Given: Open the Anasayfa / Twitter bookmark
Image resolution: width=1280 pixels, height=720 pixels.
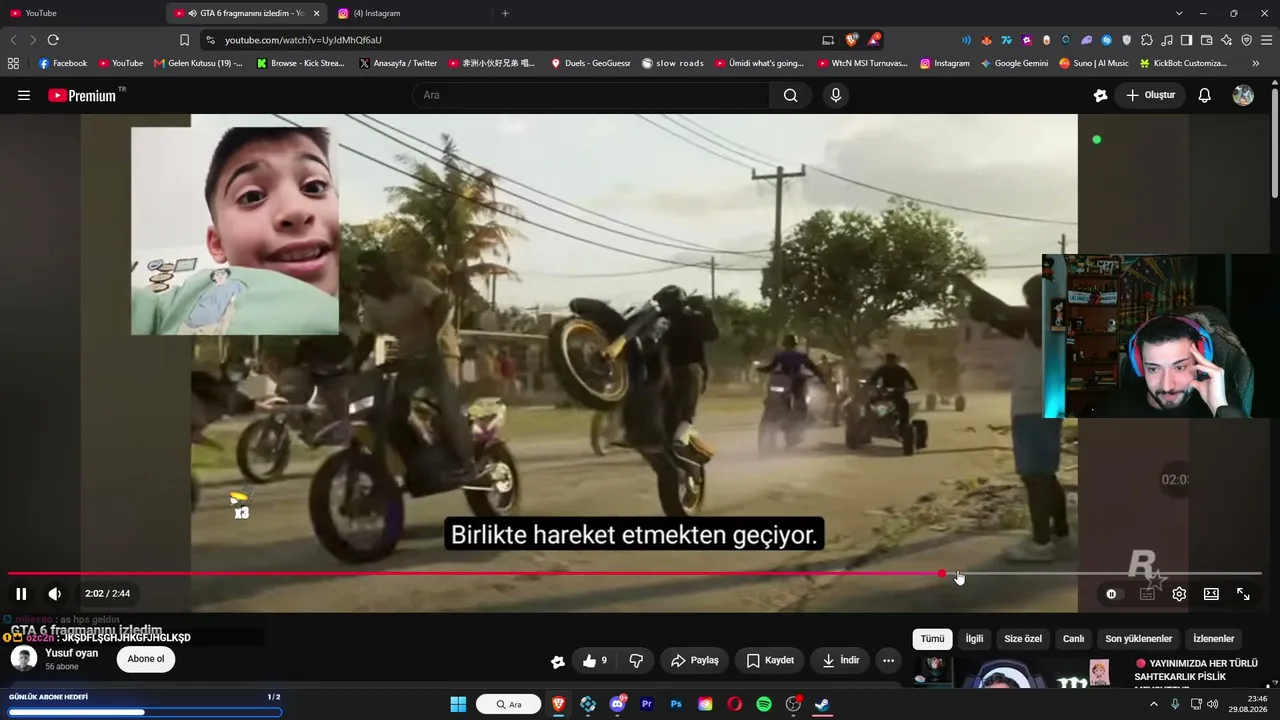Looking at the screenshot, I should (x=398, y=63).
